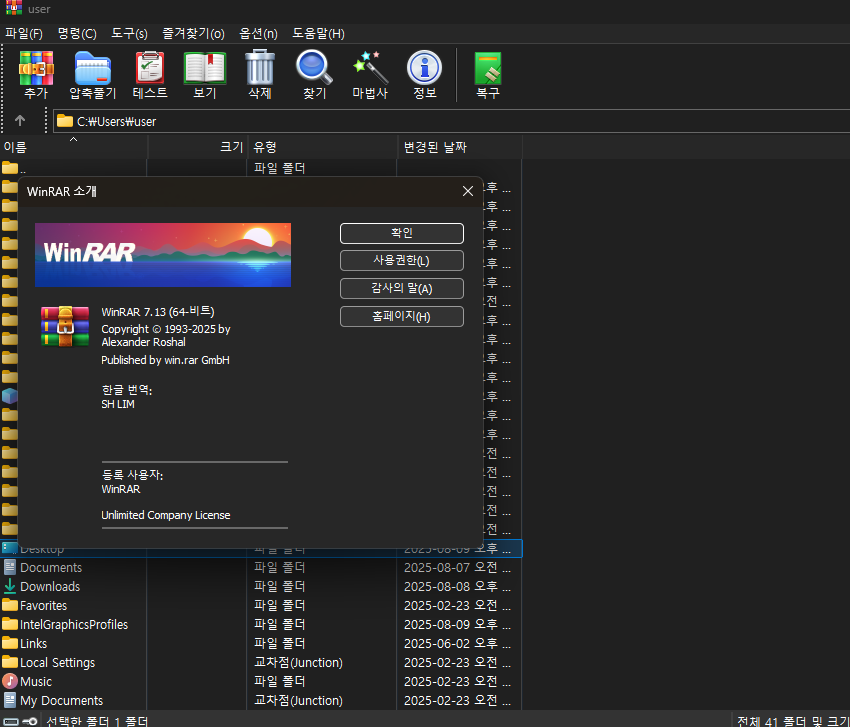The width and height of the screenshot is (850, 727).
Task: Click 'WinRAR 7.13 (64-비트)' version text
Action: 158,312
